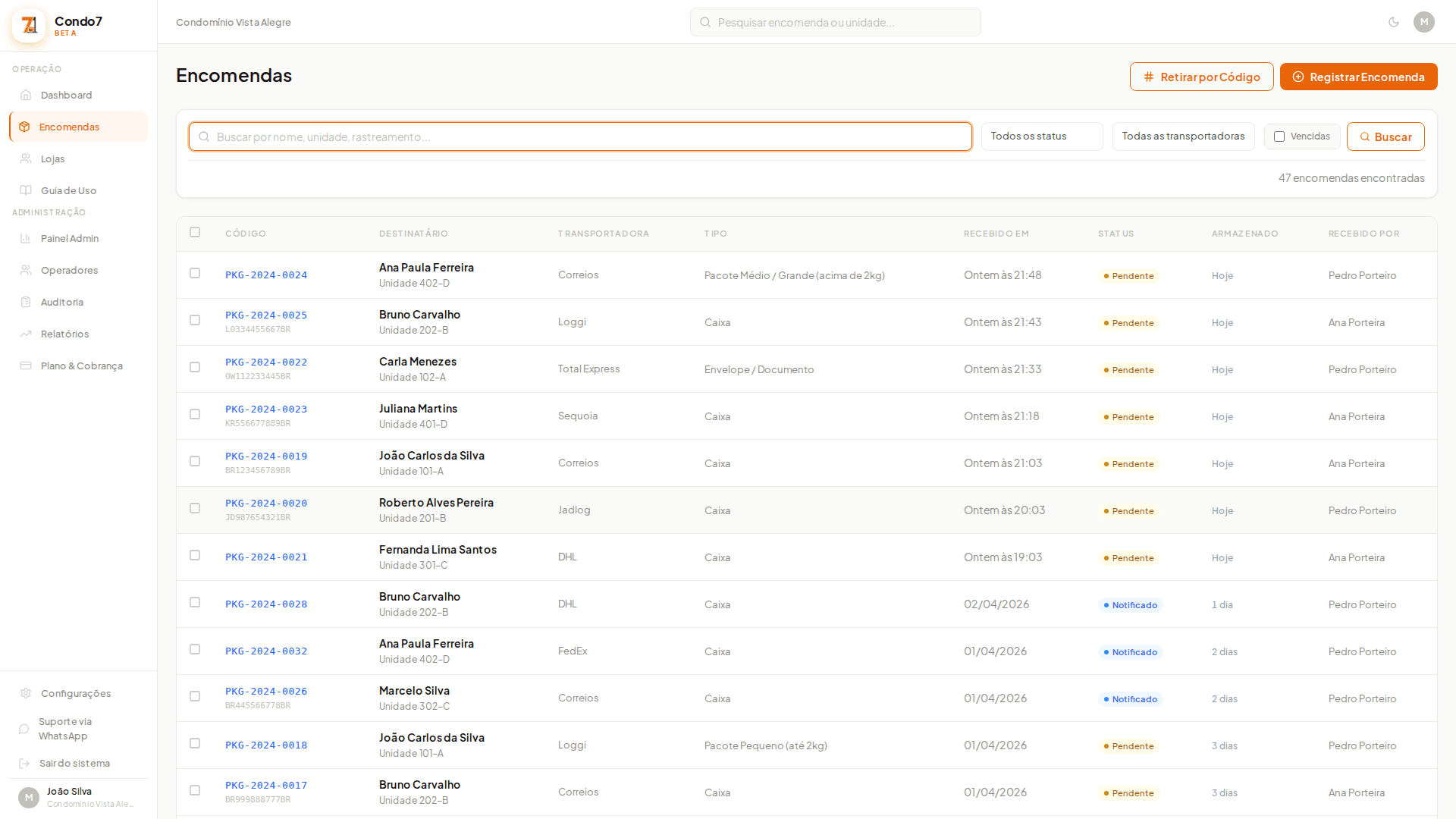Enable the Vencidas checkbox filter
This screenshot has width=1456, height=819.
point(1279,136)
